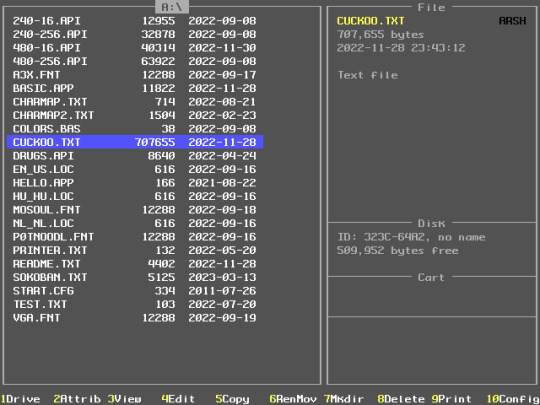The width and height of the screenshot is (540, 405).
Task: Click date 2022-11-30 of 480-16.API
Action: pyautogui.click(x=222, y=48)
